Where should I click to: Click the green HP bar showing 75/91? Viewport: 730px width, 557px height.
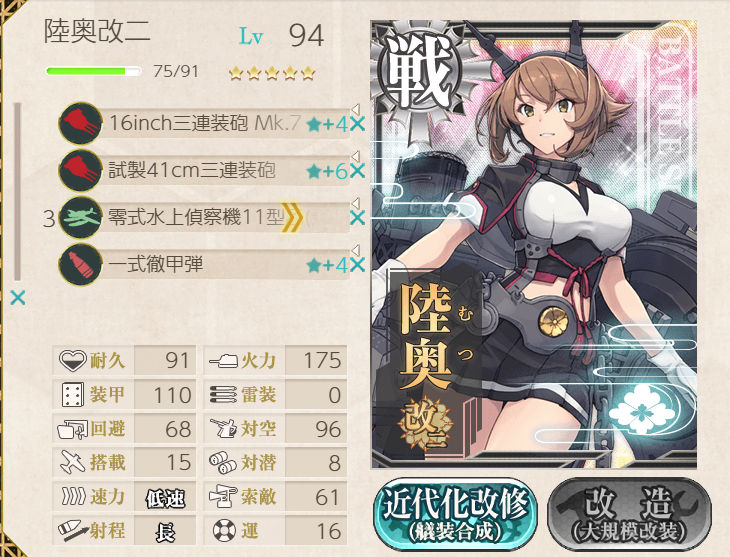coord(93,71)
